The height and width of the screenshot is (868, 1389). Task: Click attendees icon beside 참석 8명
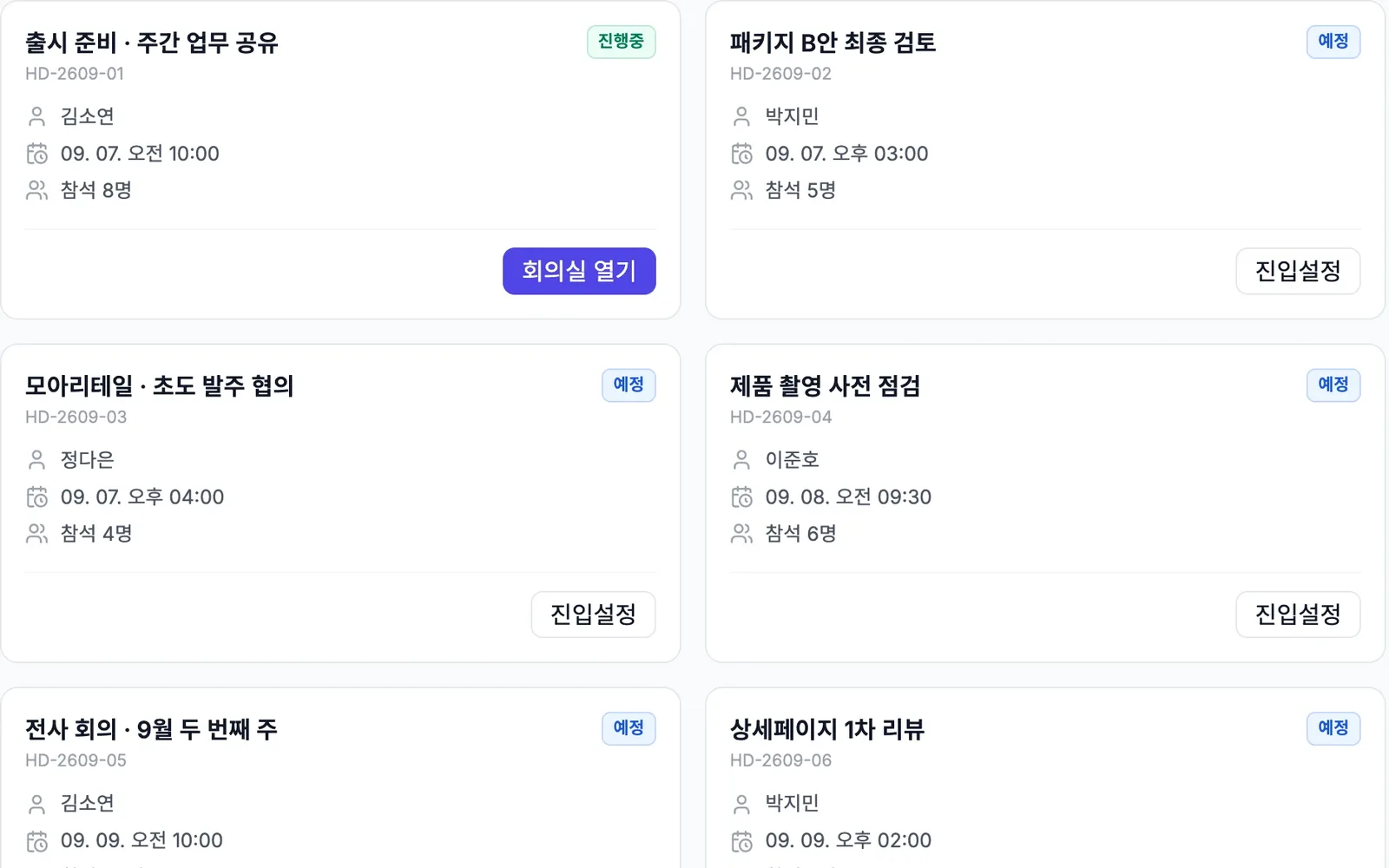[x=36, y=190]
